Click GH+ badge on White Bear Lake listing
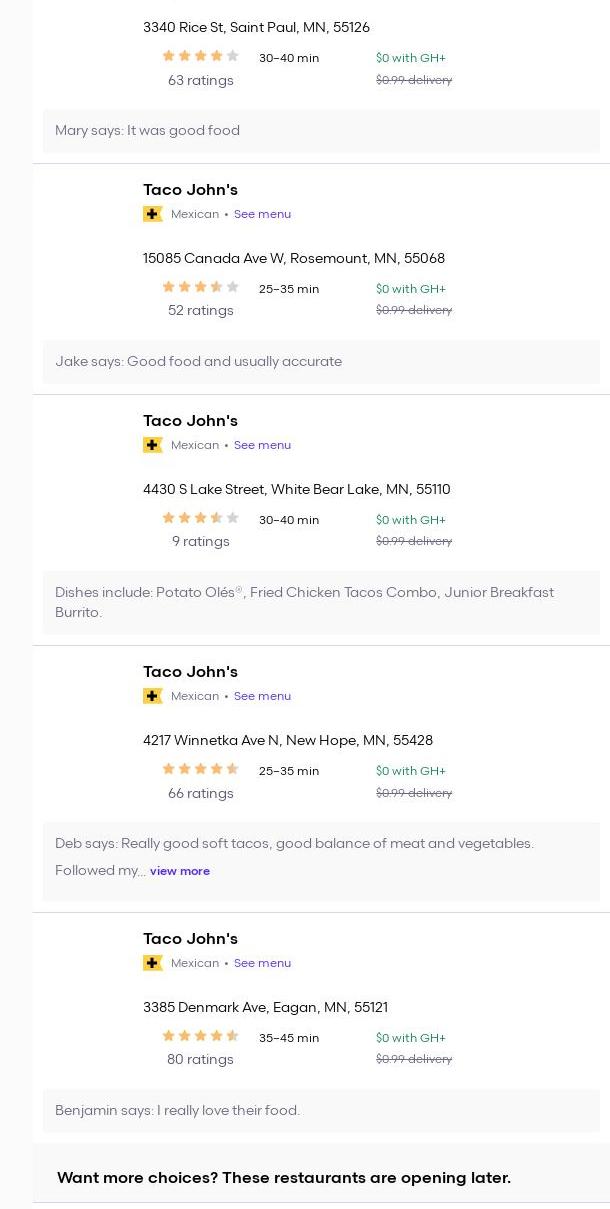Image resolution: width=610 pixels, height=1209 pixels. tap(153, 445)
